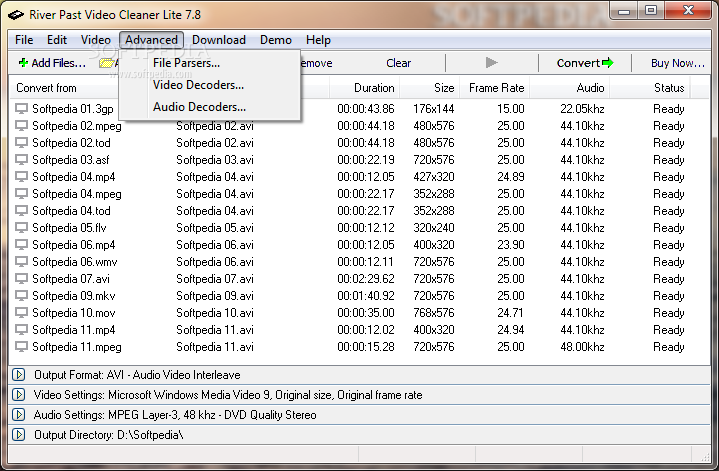Click the Buy Now button
Image resolution: width=719 pixels, height=471 pixels.
(677, 63)
